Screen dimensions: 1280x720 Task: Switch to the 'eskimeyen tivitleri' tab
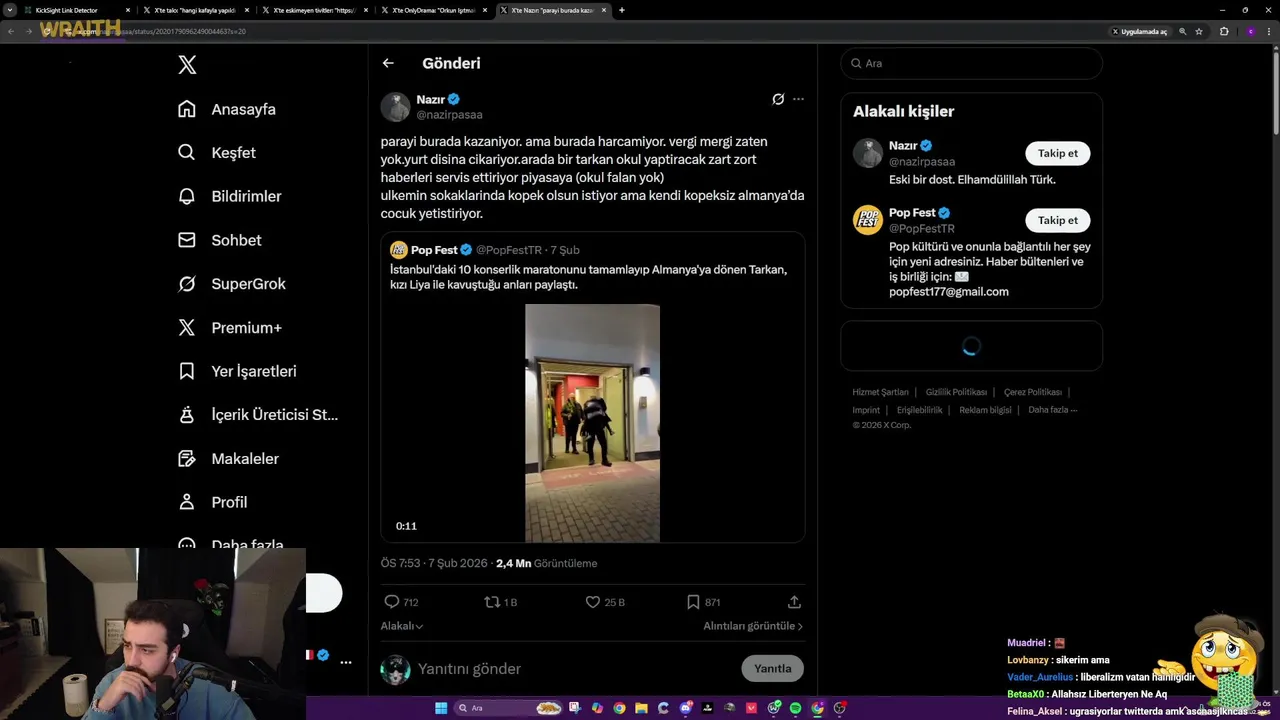315,10
